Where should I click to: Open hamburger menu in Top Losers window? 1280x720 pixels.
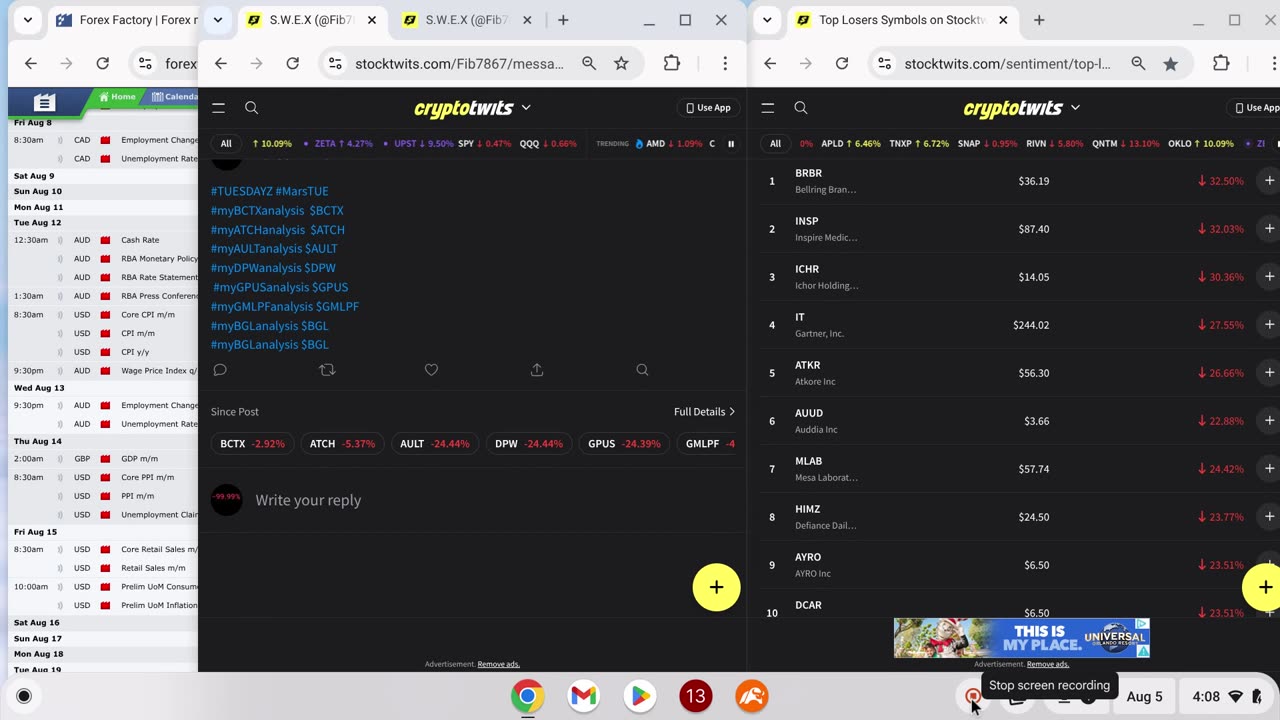pos(768,108)
